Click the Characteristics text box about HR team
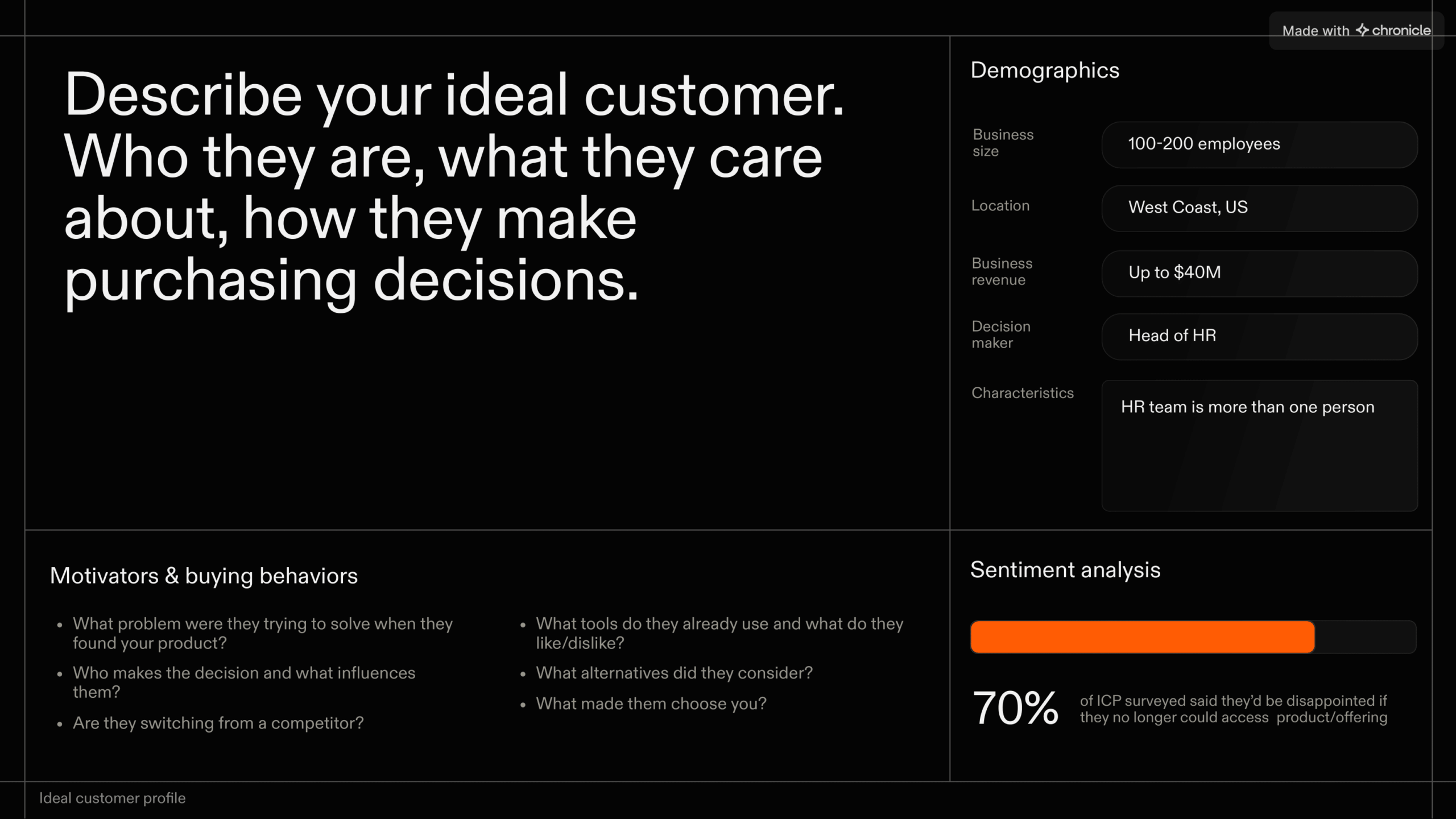Viewport: 1456px width, 819px height. 1259,445
